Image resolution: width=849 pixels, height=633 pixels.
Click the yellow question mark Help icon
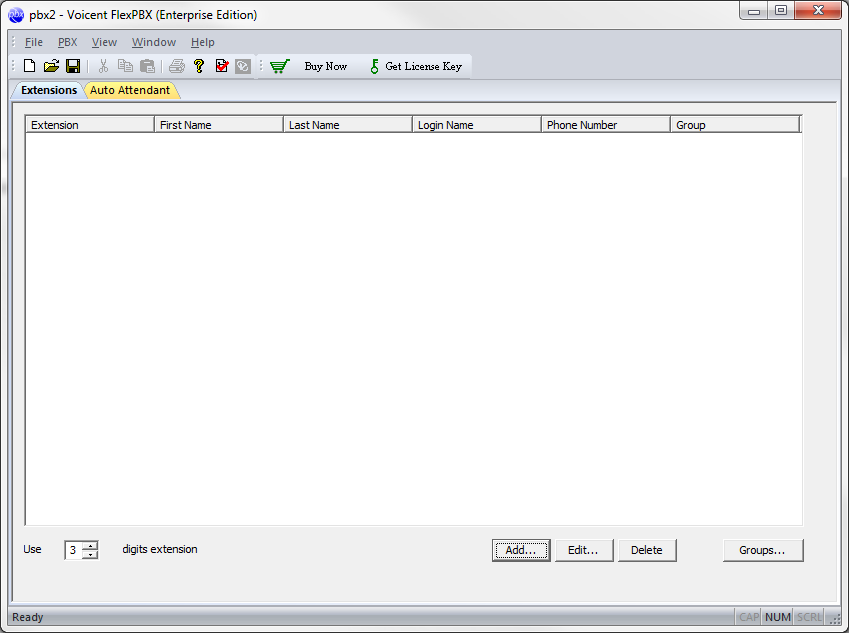point(199,66)
